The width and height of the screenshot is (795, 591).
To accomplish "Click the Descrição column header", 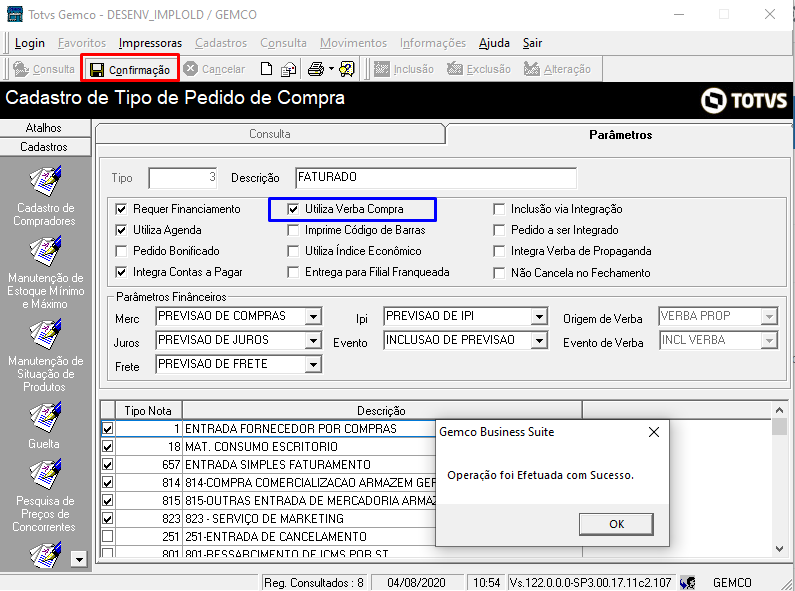I will coord(382,411).
